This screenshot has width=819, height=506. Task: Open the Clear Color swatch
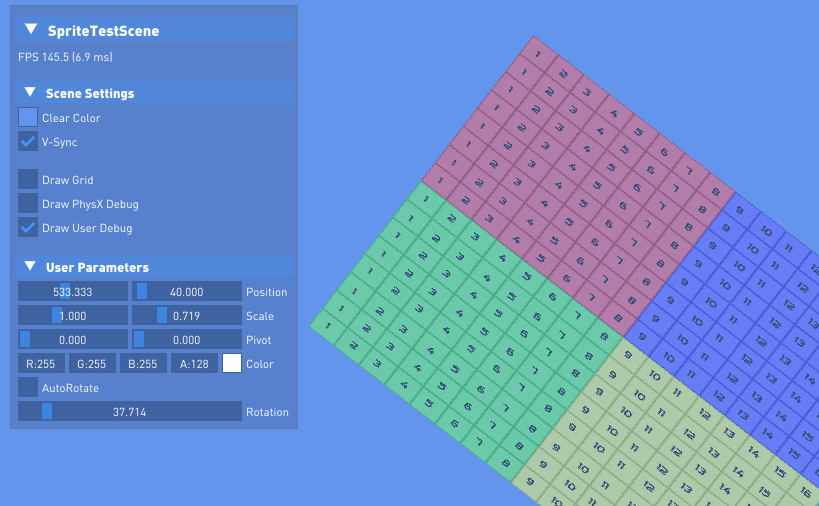pyautogui.click(x=28, y=117)
